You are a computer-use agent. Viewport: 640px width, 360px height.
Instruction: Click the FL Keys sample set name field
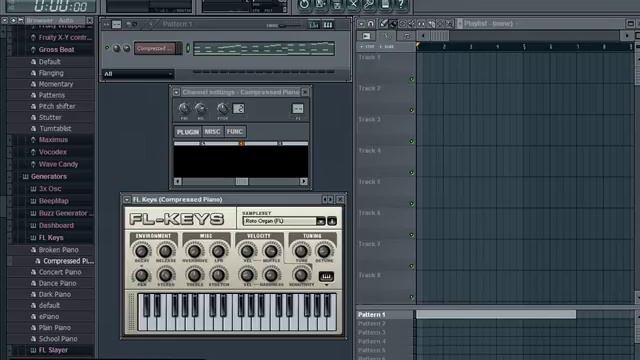click(280, 221)
